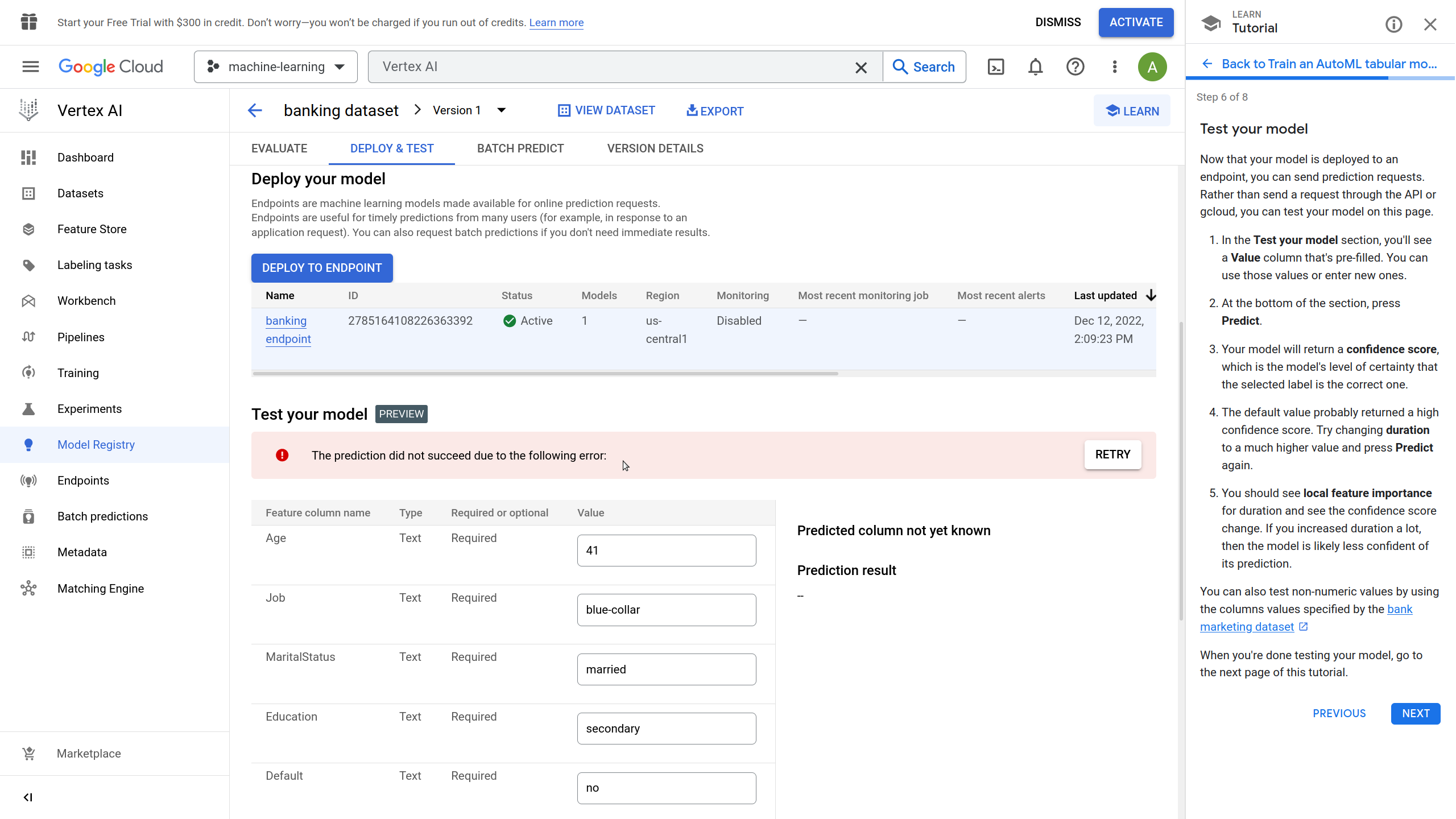Retry the failed prediction
The width and height of the screenshot is (1456, 819).
[1112, 454]
